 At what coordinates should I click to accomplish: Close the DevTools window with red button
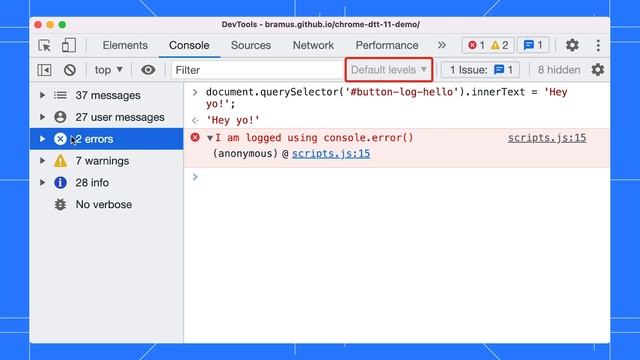38,24
